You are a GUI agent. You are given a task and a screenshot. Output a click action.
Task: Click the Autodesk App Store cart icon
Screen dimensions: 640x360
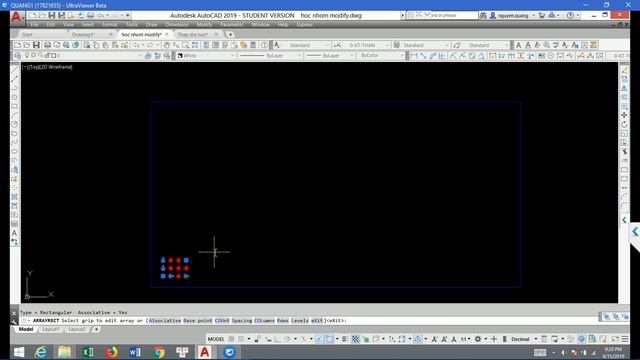[x=542, y=16]
